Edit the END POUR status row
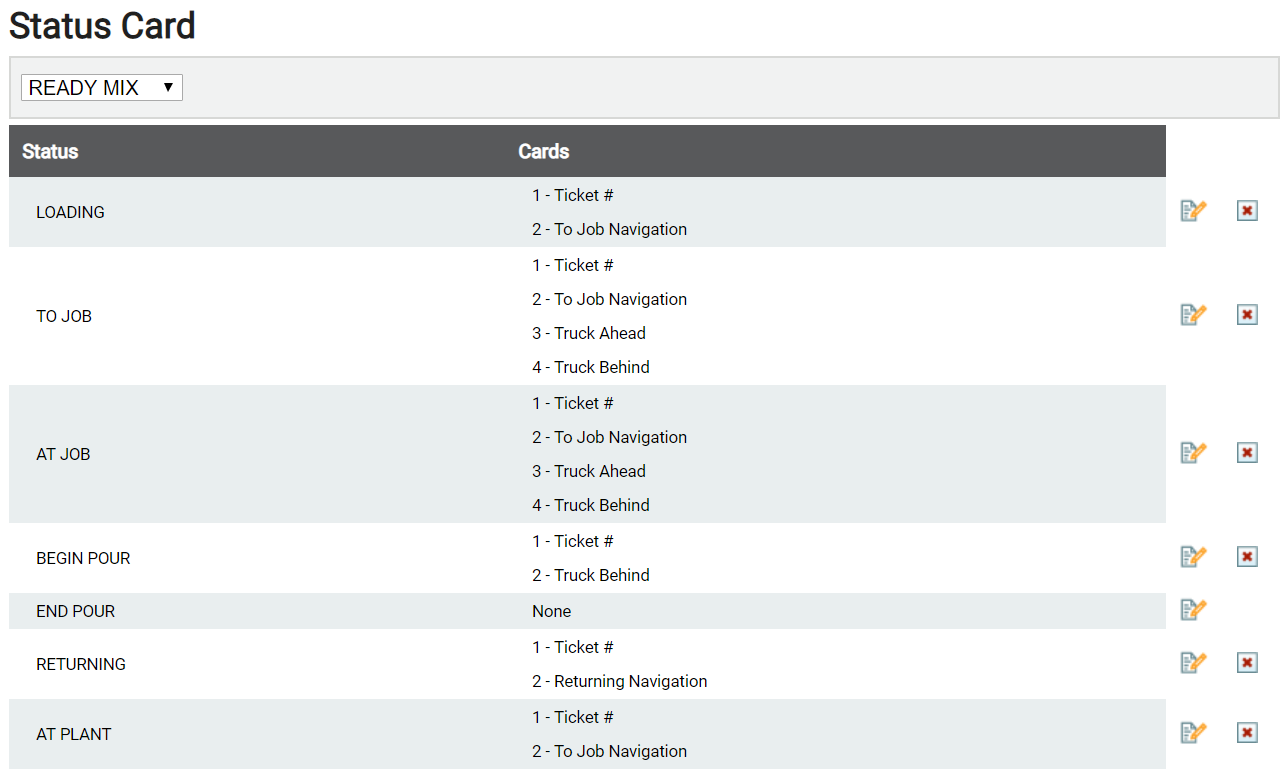 coord(1194,610)
